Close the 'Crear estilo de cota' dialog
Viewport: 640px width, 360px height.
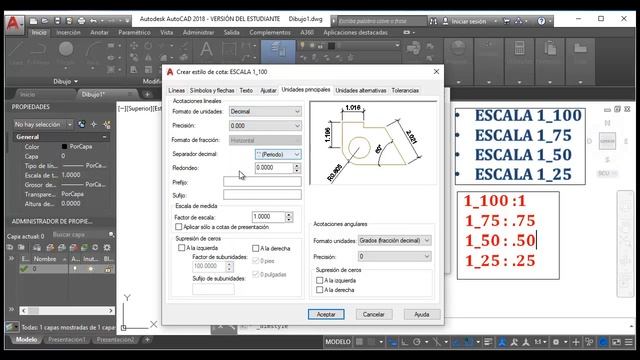tap(436, 72)
